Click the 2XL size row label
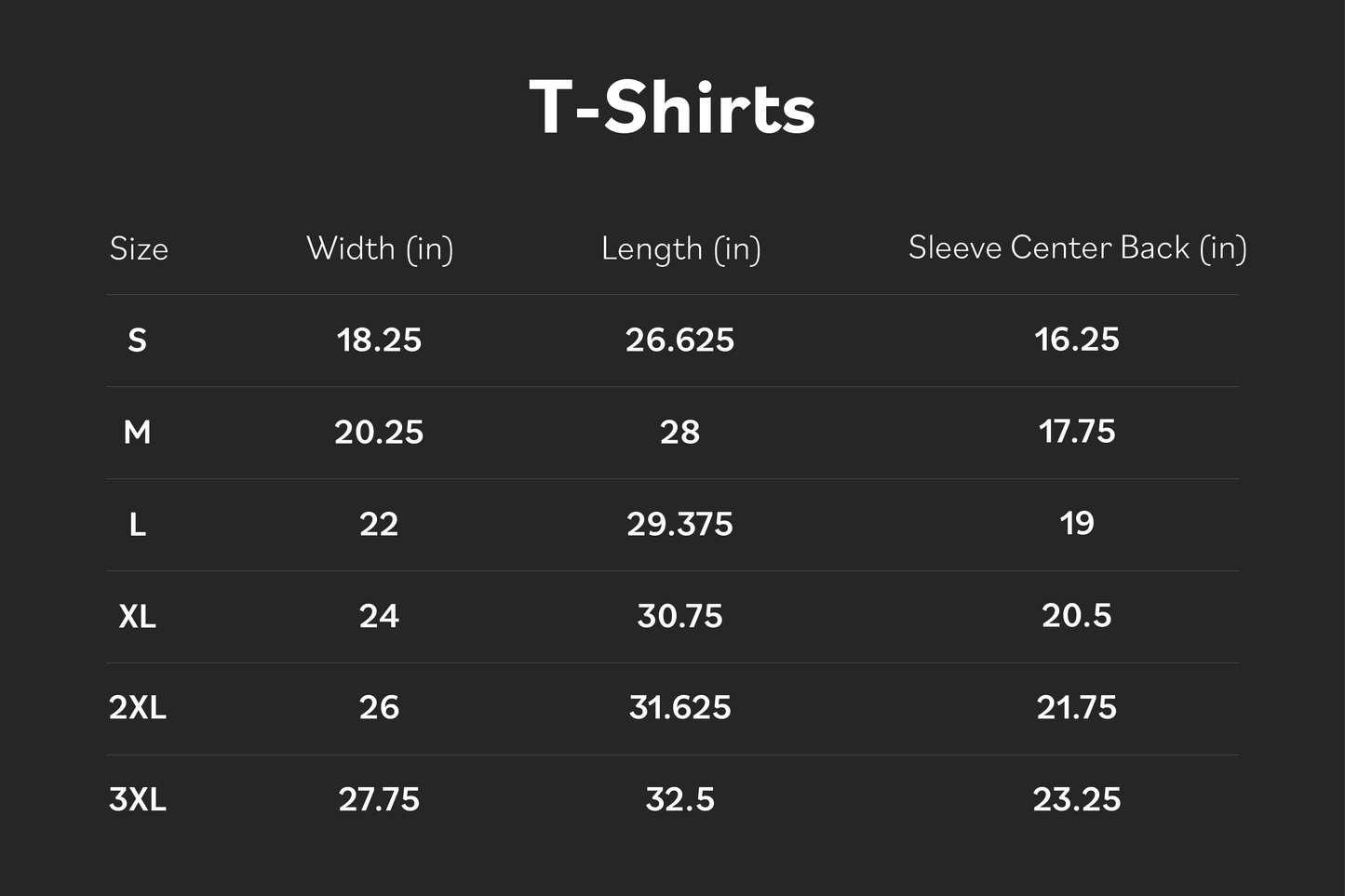The image size is (1345, 896). click(x=138, y=708)
